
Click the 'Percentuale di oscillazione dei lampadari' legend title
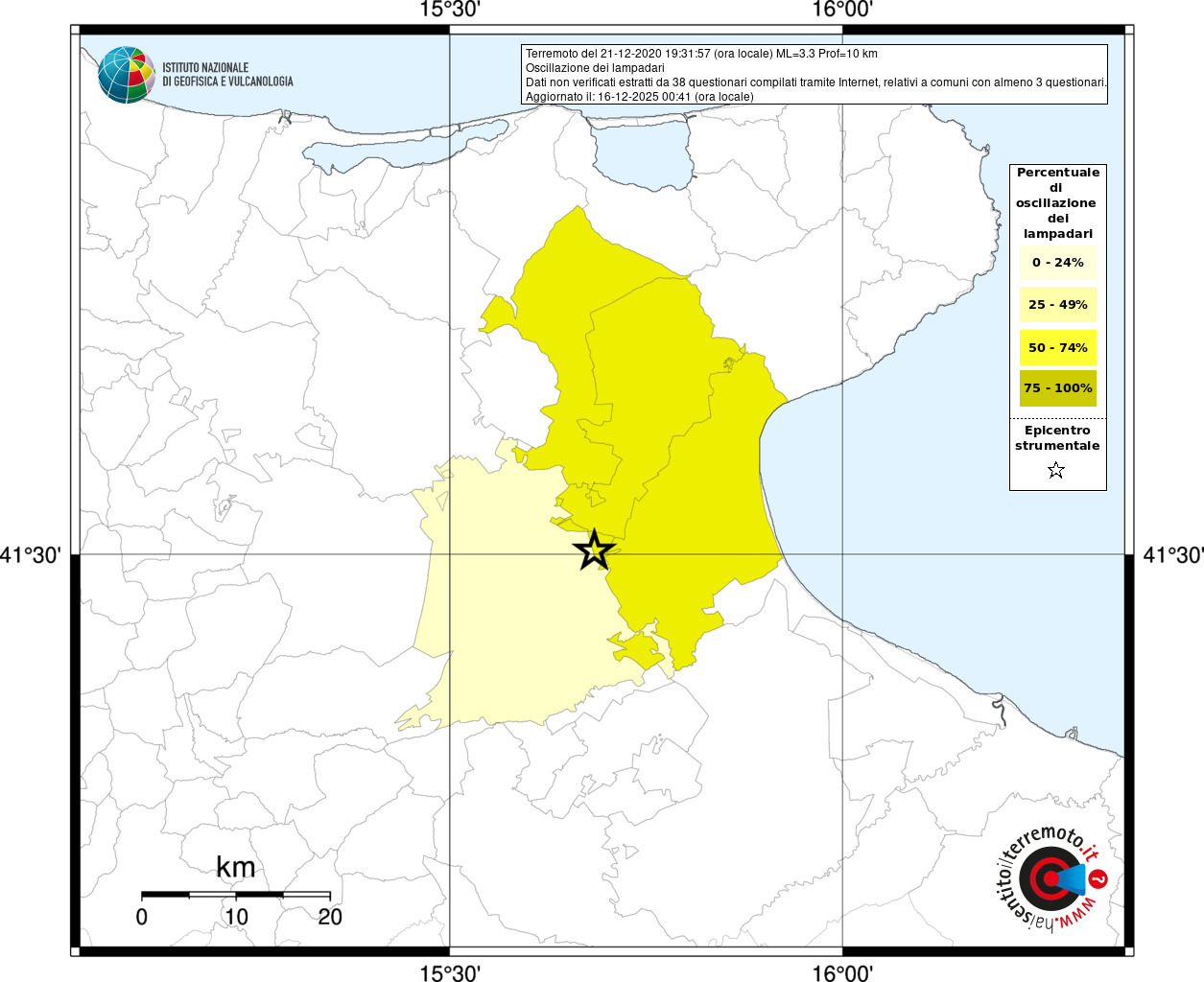(x=1057, y=202)
